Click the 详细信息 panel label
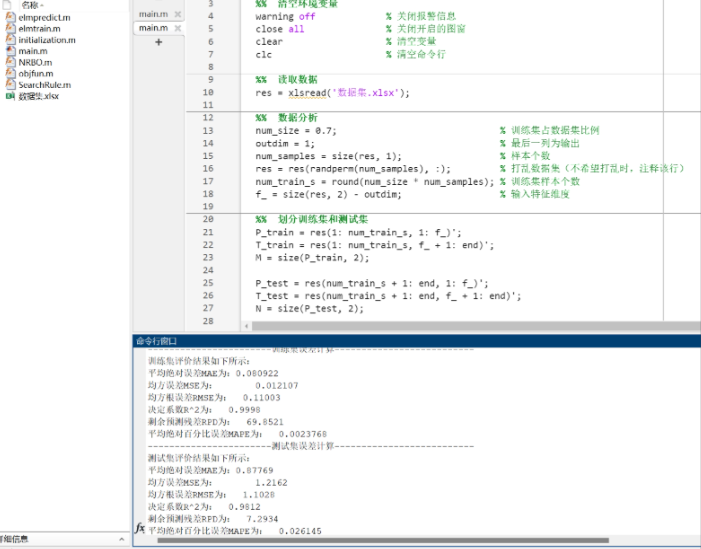This screenshot has width=701, height=549. click(13, 539)
